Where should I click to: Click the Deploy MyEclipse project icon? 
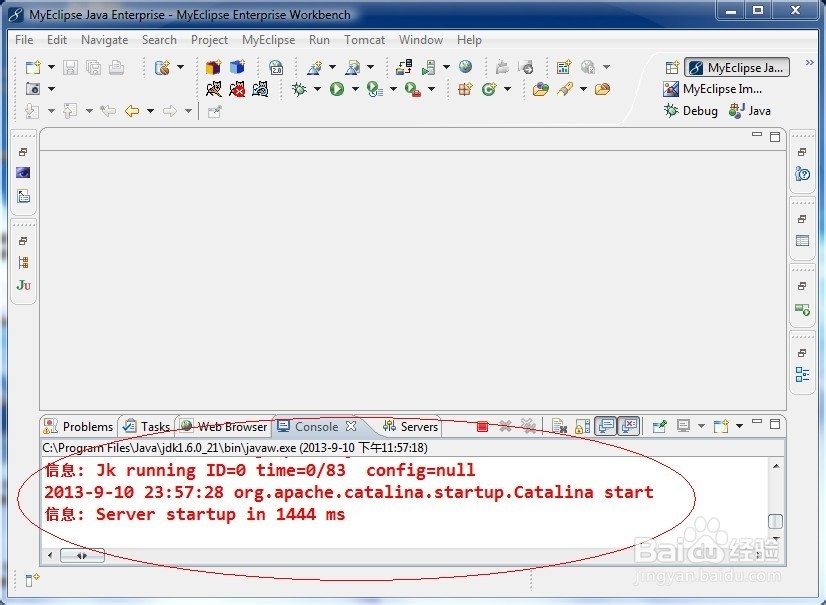[404, 67]
